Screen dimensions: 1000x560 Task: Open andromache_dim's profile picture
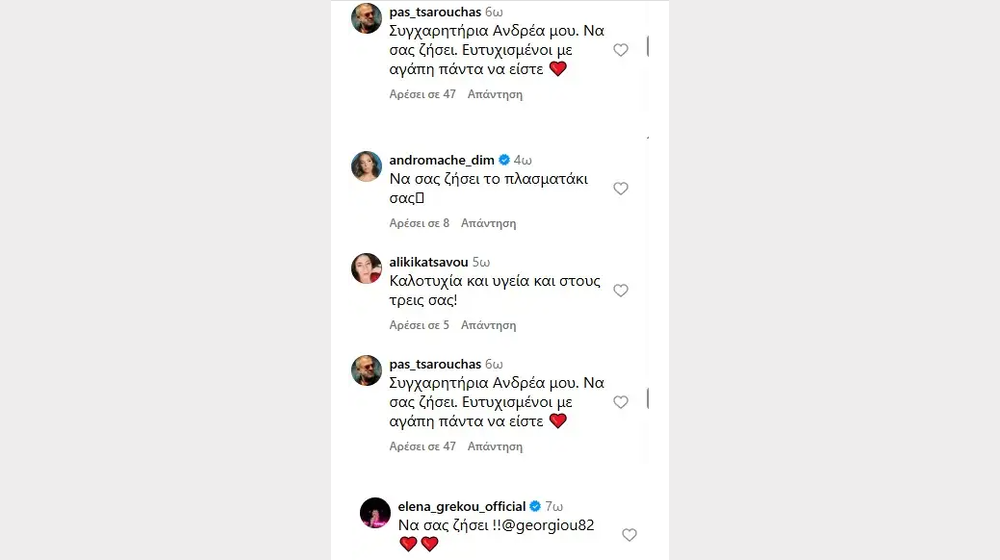pyautogui.click(x=367, y=167)
